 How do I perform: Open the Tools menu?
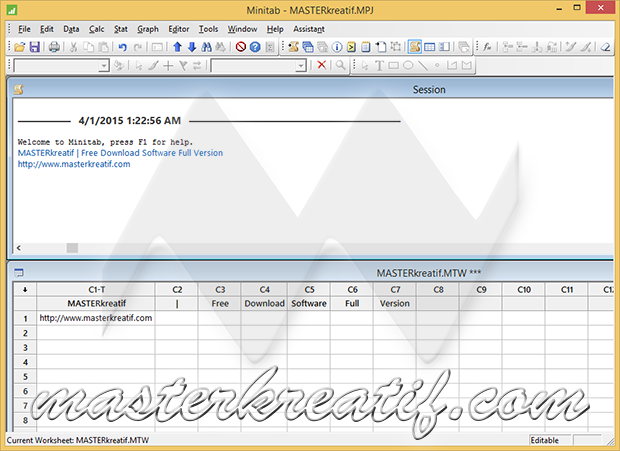[208, 29]
